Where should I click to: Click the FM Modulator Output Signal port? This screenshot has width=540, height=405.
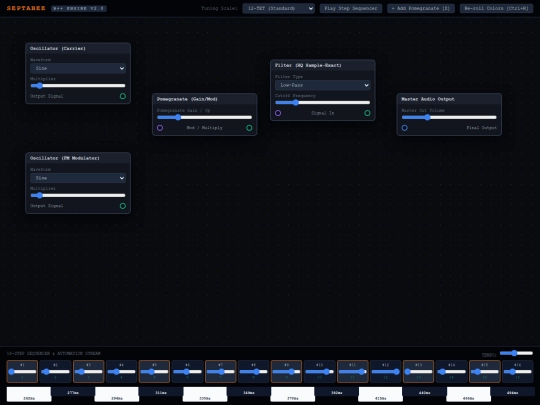pyautogui.click(x=123, y=206)
